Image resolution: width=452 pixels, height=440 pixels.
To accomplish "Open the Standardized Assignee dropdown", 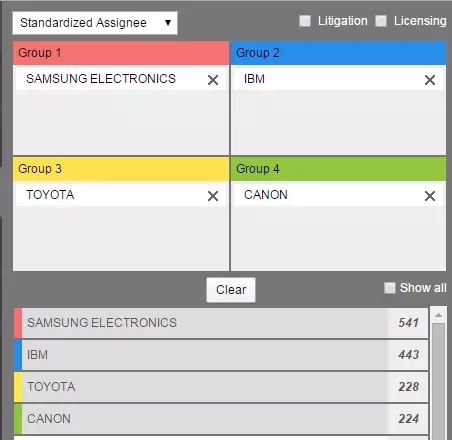I will tap(95, 23).
